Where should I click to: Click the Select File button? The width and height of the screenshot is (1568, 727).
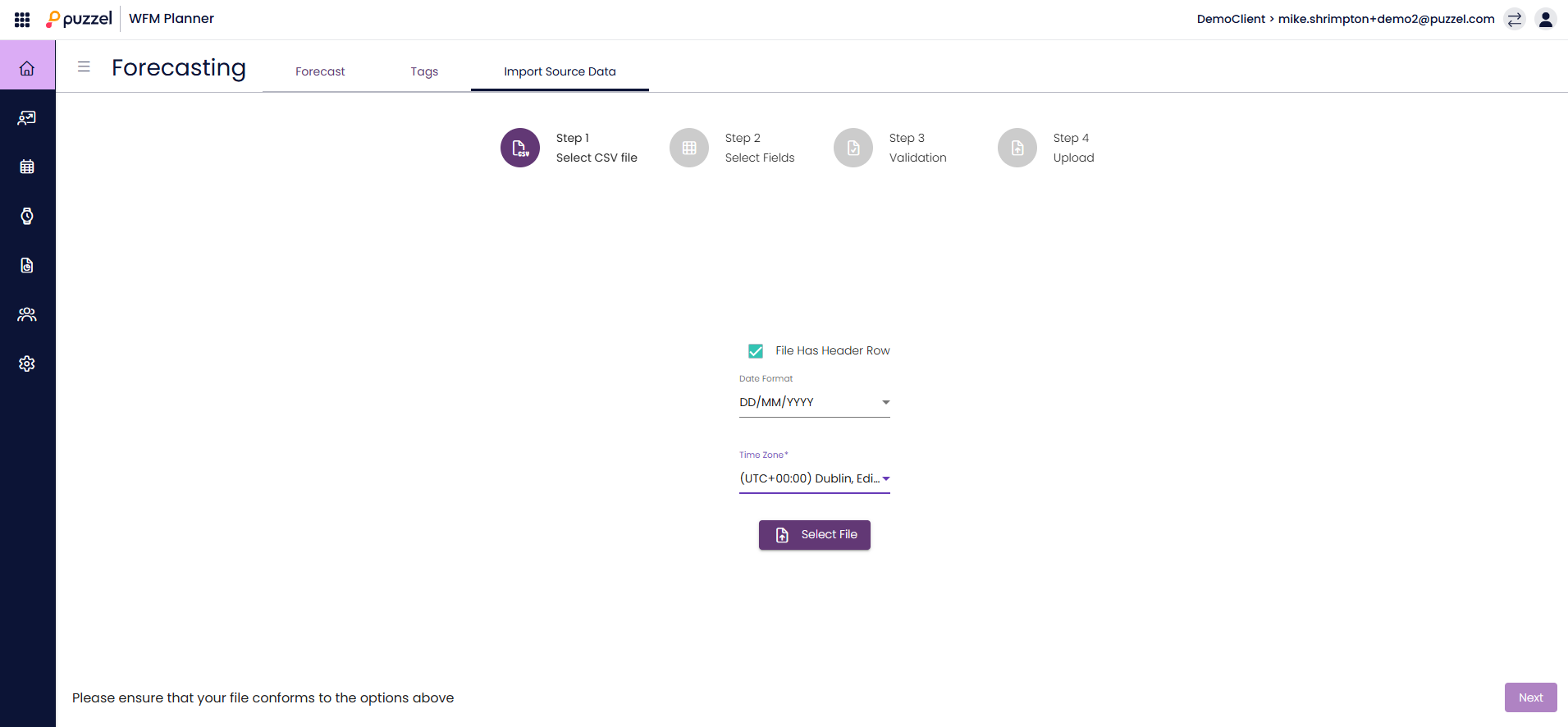814,535
